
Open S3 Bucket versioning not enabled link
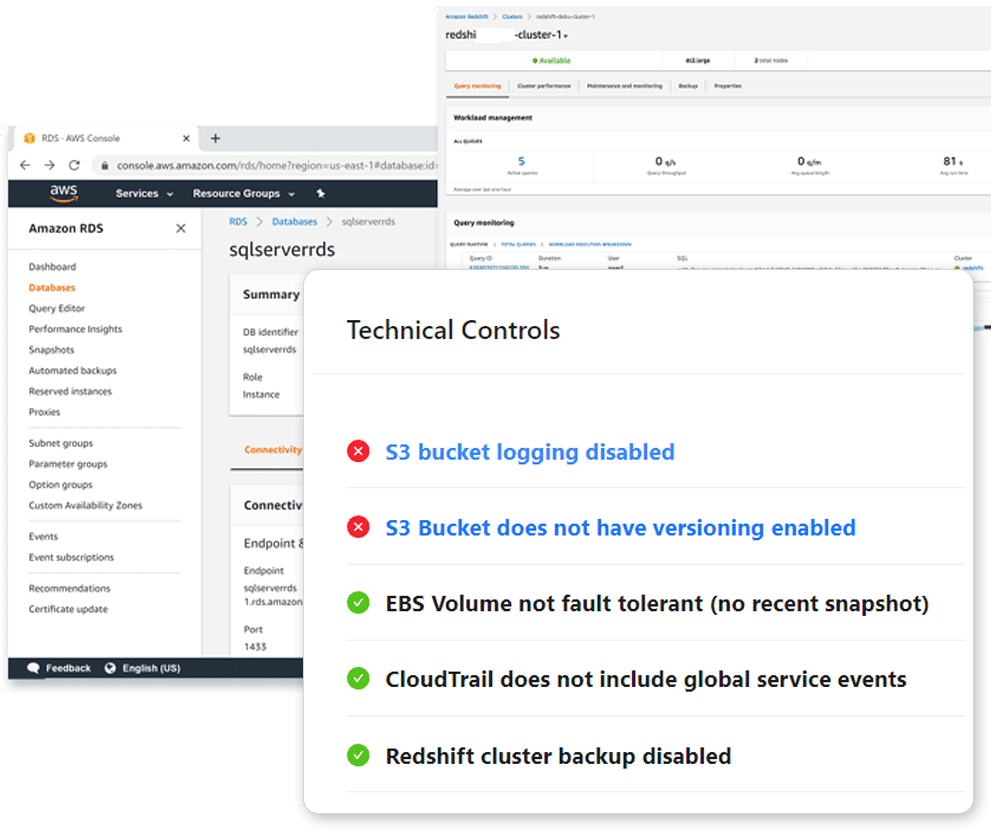[621, 528]
